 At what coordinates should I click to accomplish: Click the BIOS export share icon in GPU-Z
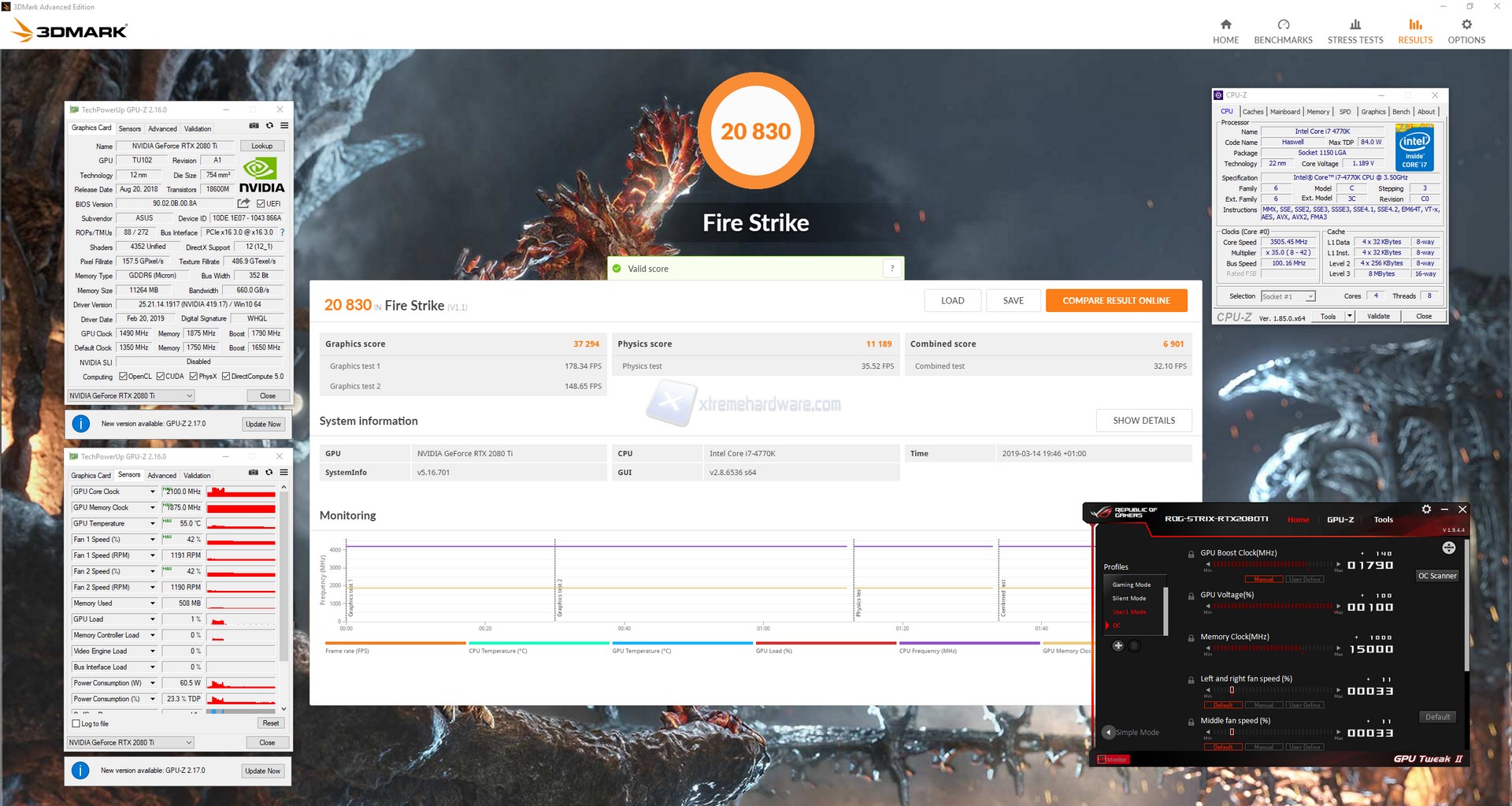click(x=243, y=203)
